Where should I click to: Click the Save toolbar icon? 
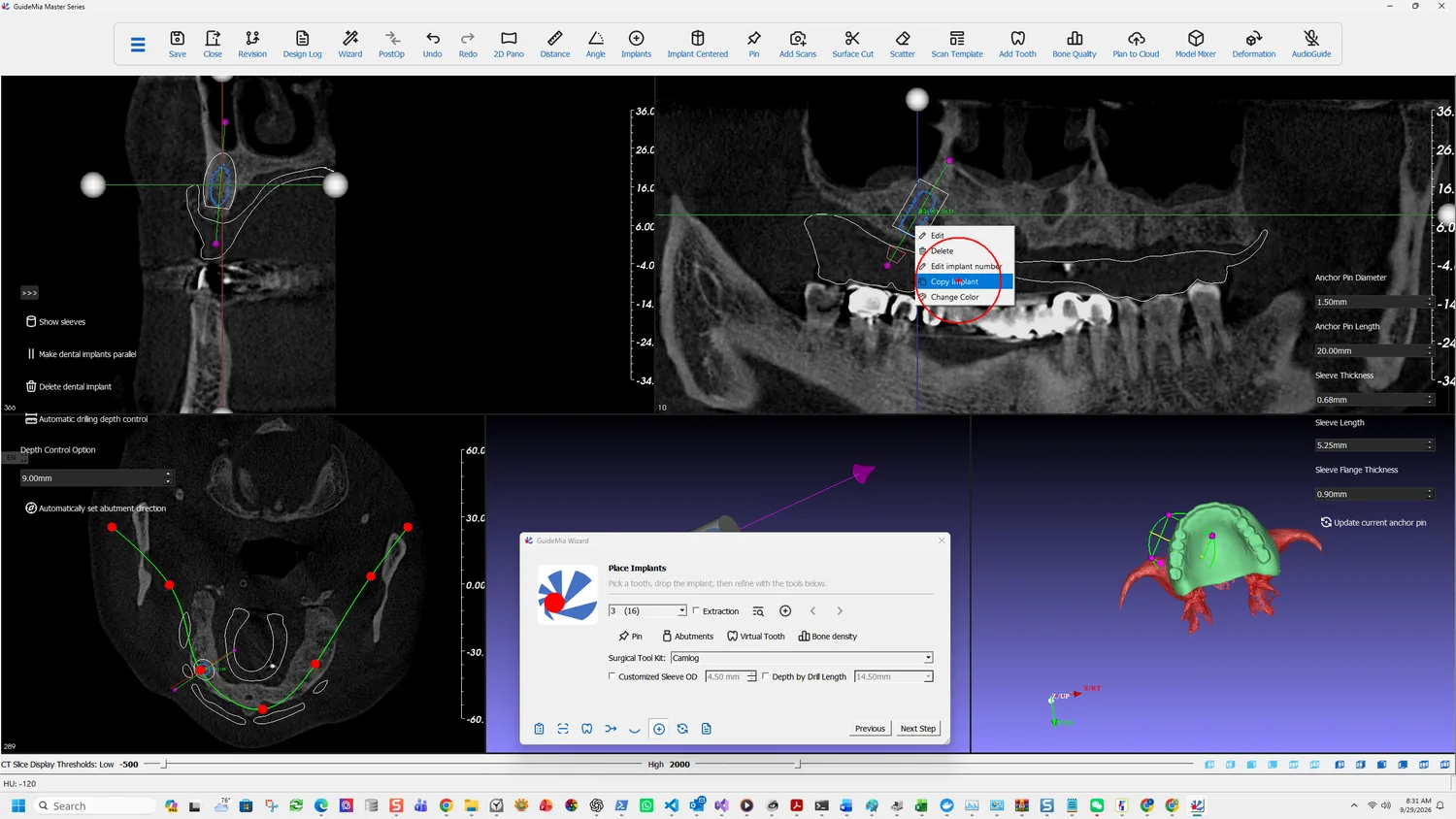coord(178,44)
